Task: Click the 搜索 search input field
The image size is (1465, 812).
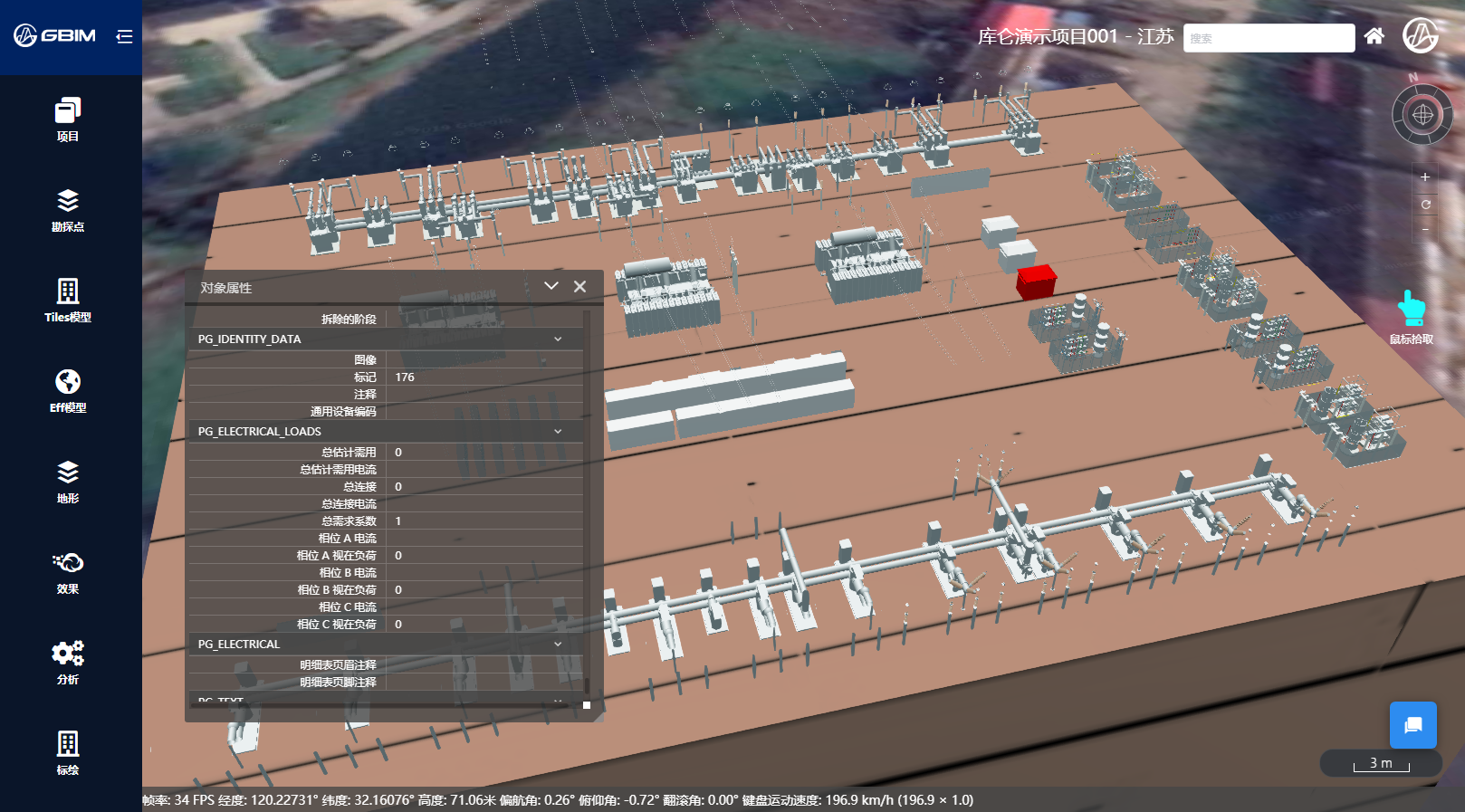Action: tap(1268, 38)
